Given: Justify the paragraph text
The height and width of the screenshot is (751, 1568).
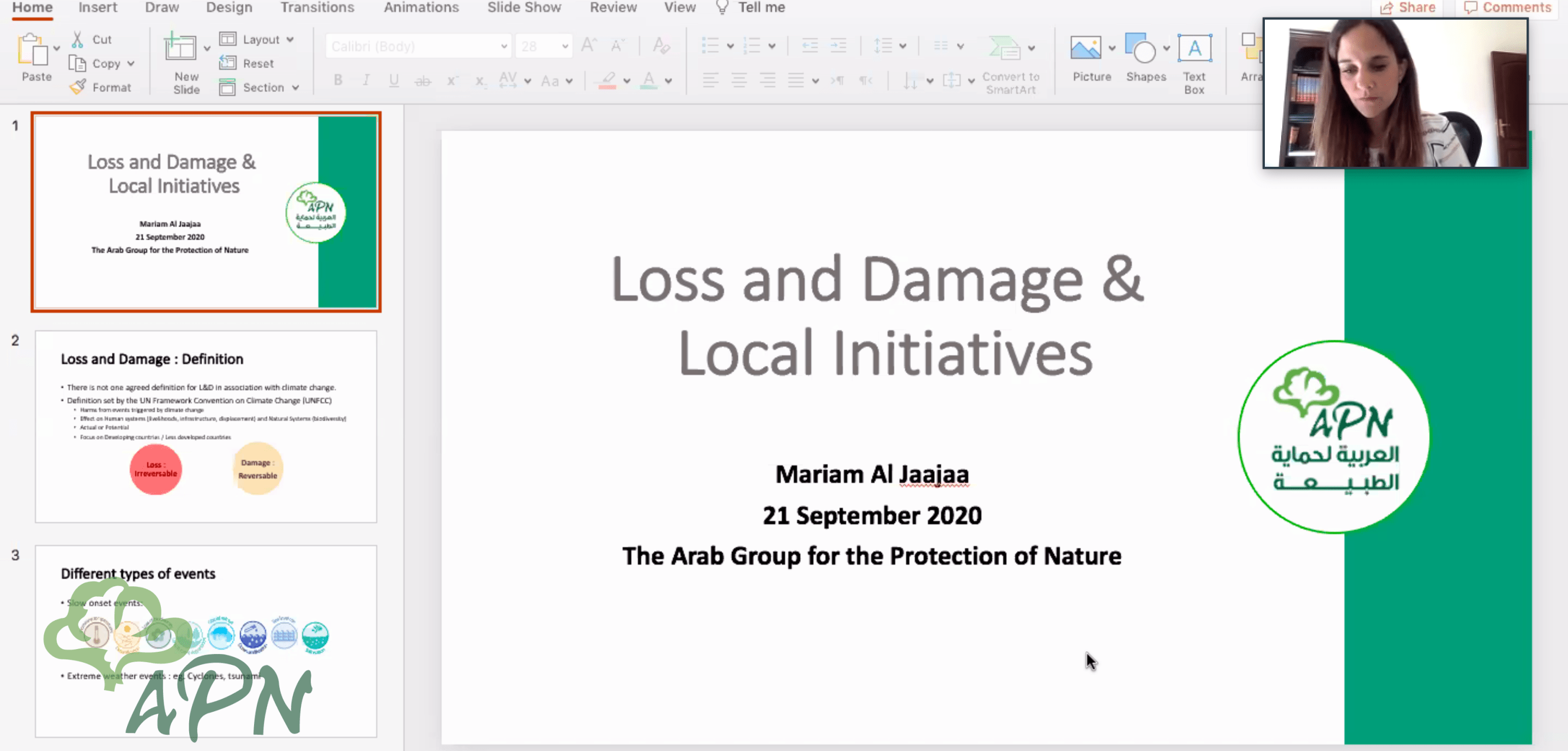Looking at the screenshot, I should point(796,80).
